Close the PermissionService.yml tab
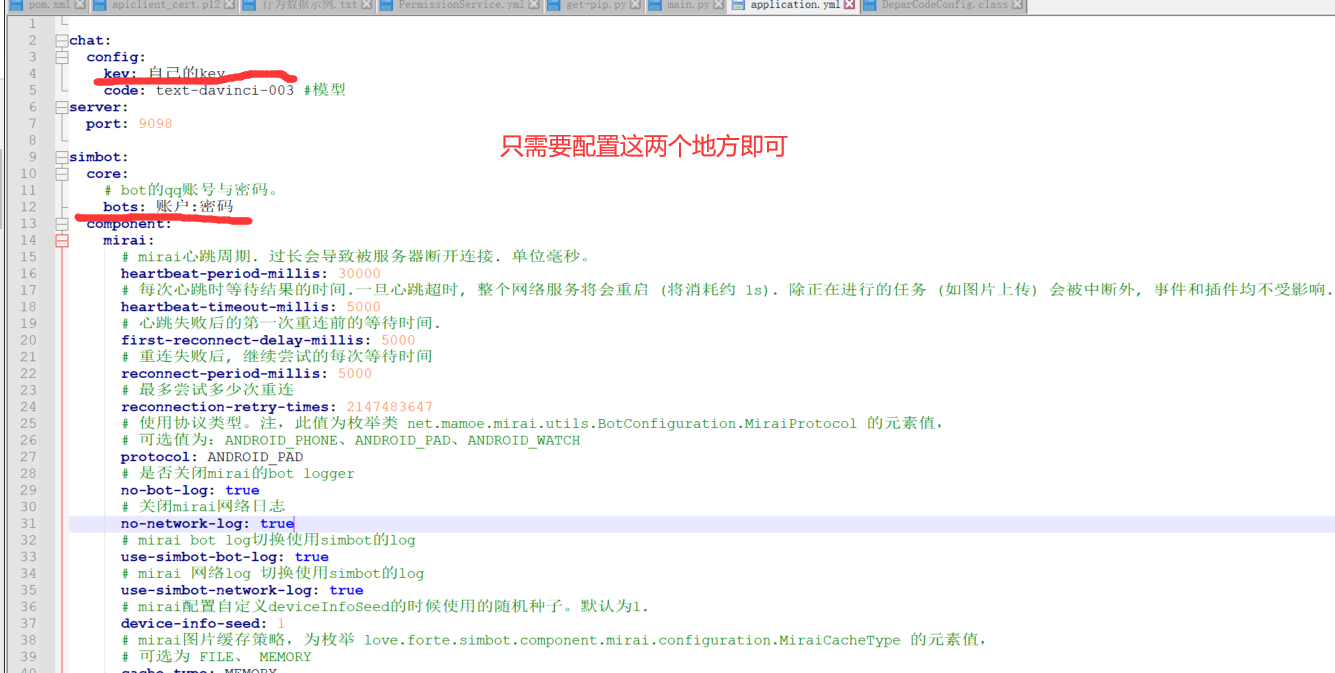Screen dimensions: 1335x673 coord(535,5)
